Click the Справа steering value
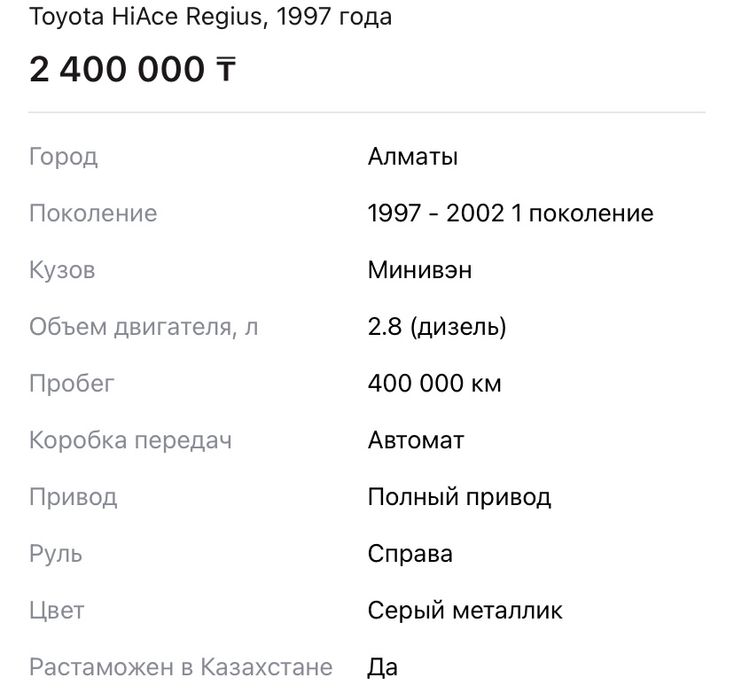Image resolution: width=734 pixels, height=699 pixels. click(410, 554)
